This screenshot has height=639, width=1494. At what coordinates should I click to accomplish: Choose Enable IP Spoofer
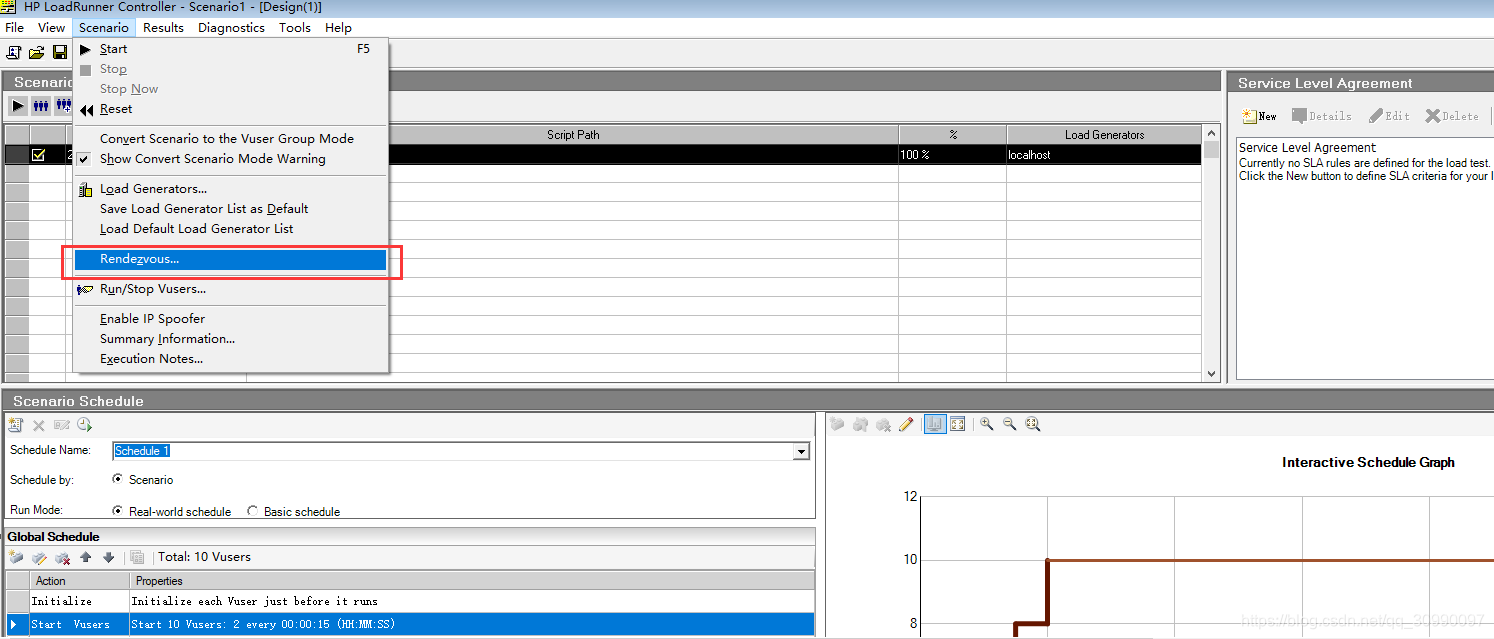pos(231,318)
